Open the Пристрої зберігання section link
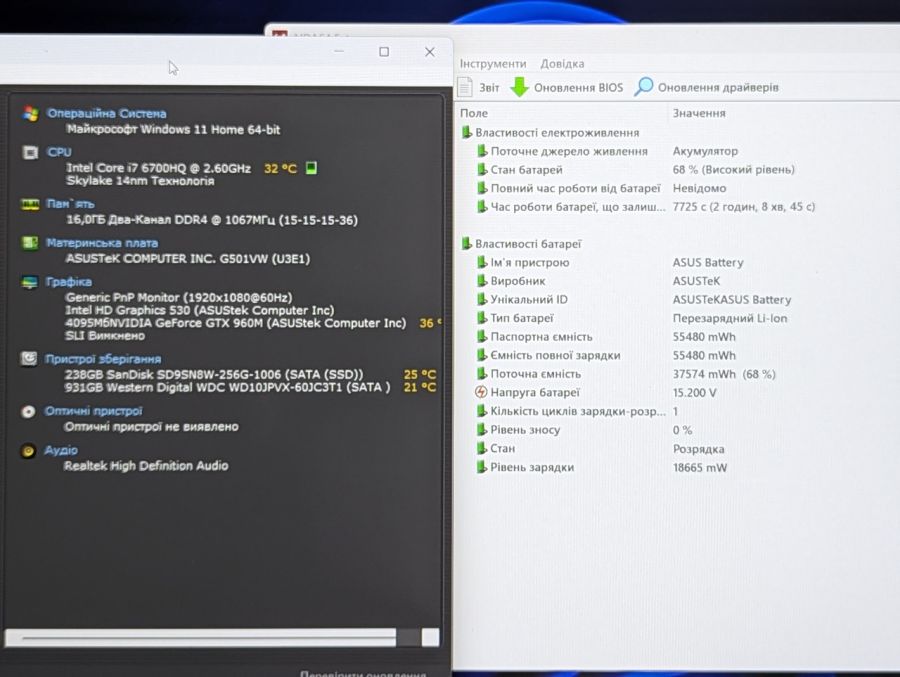Image resolution: width=900 pixels, height=677 pixels. pos(103,359)
